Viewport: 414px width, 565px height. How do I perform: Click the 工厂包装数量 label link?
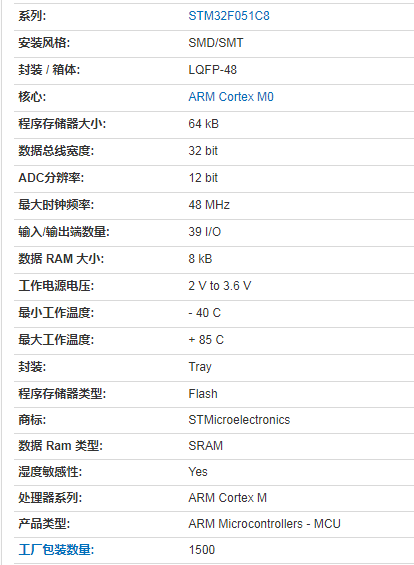(x=56, y=550)
